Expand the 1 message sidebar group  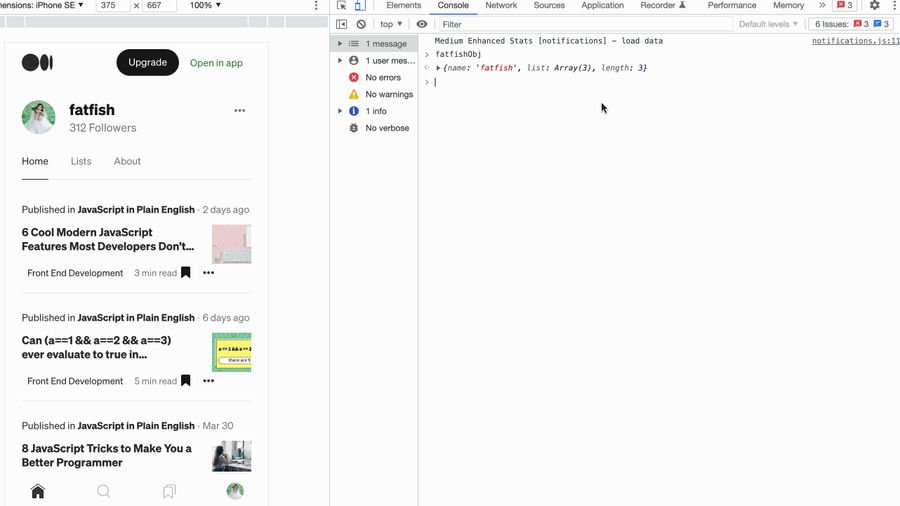coord(340,44)
